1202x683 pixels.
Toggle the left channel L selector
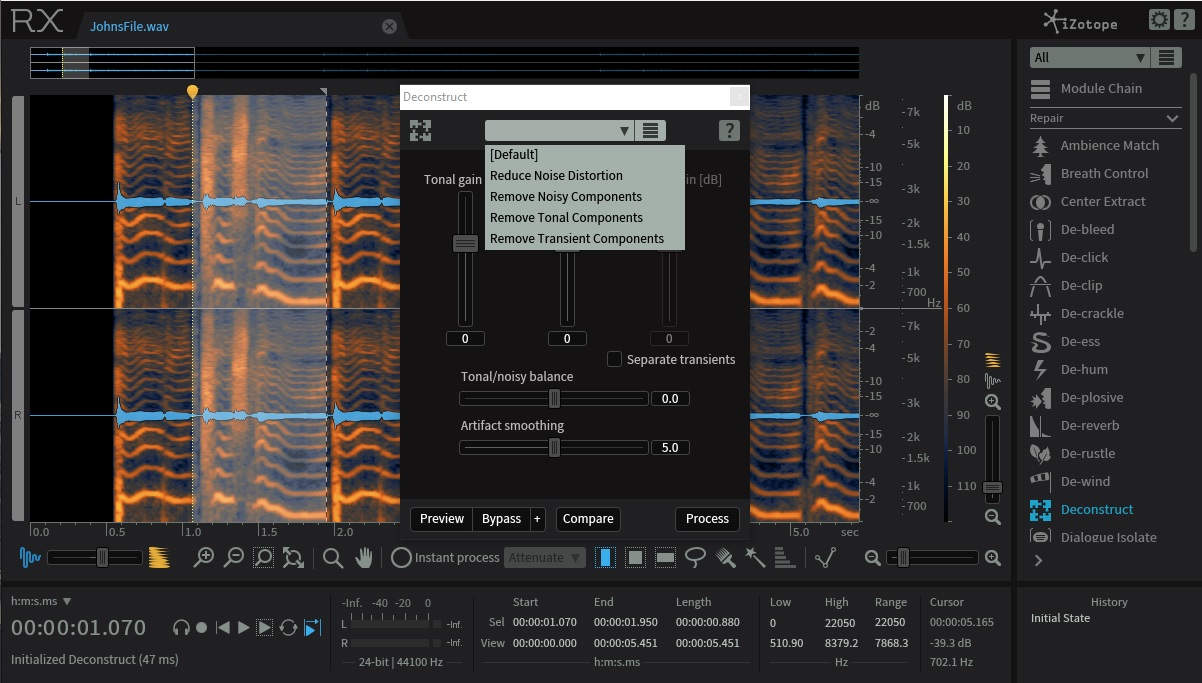pyautogui.click(x=17, y=201)
